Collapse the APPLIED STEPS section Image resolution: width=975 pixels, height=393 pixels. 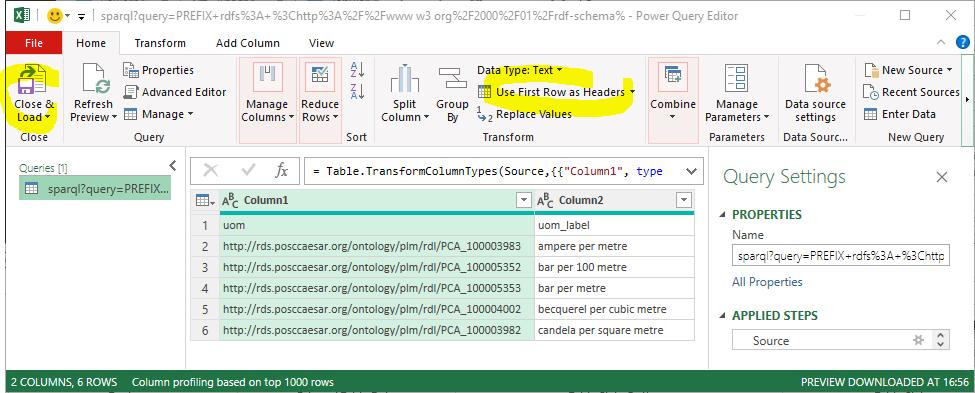723,316
